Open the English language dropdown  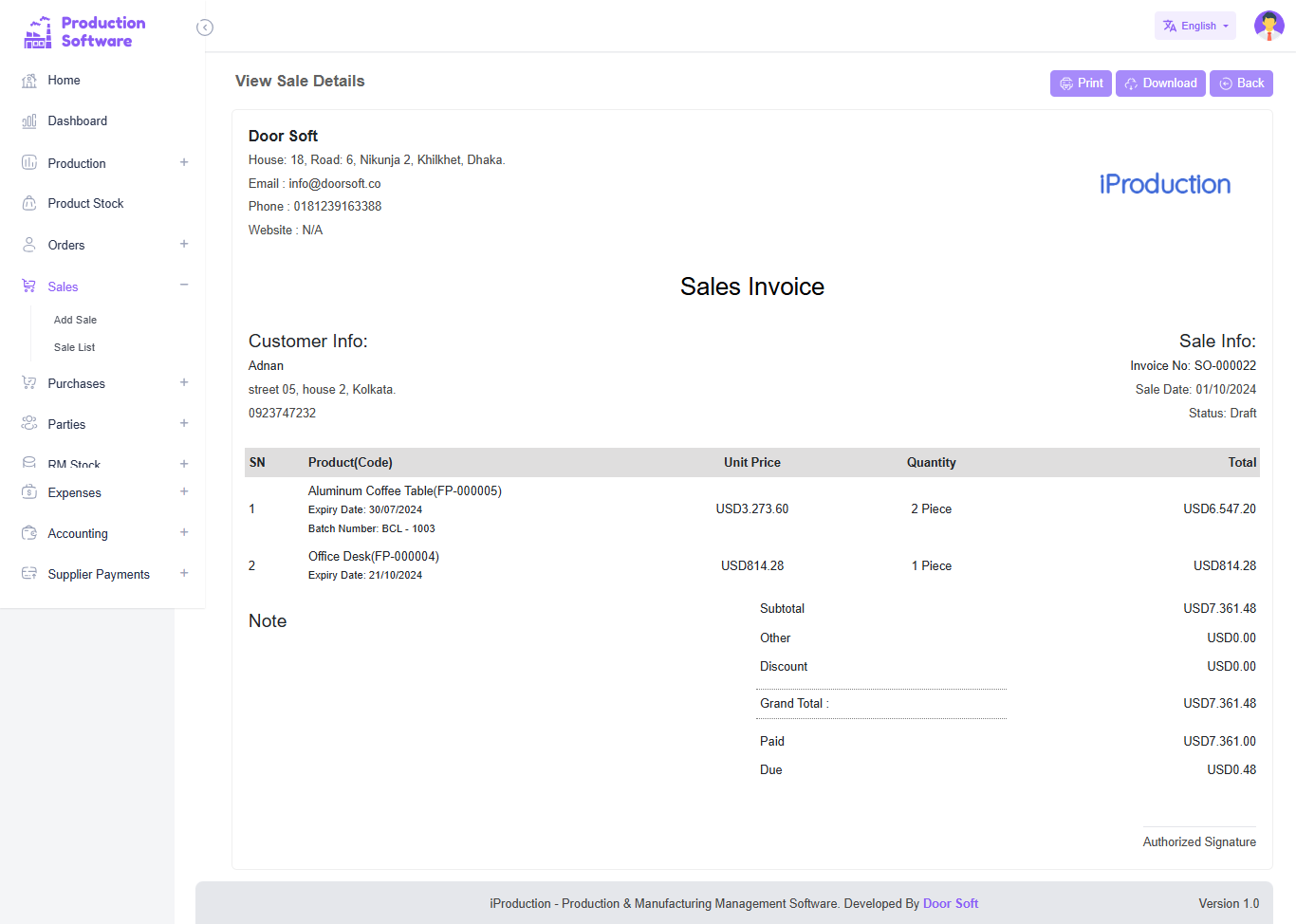1194,26
